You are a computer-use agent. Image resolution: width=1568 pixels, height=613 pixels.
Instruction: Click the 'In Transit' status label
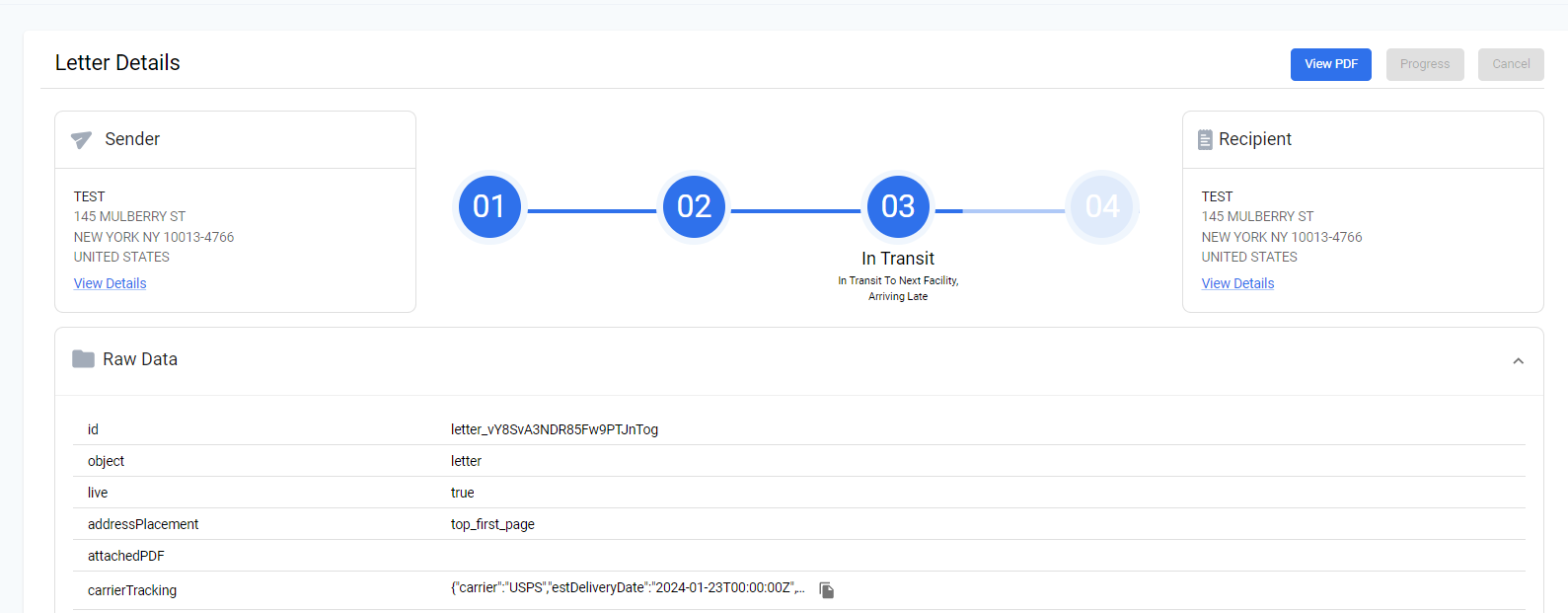tap(898, 259)
